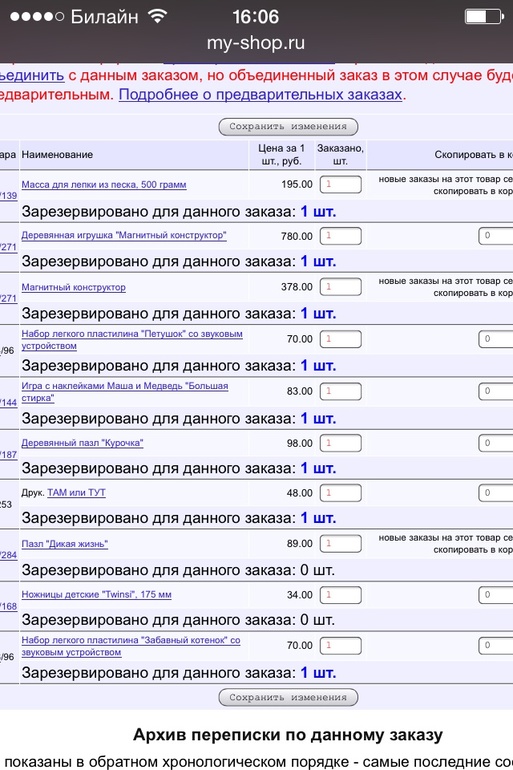Click the top 'Сохранить изменения' button
This screenshot has height=770, width=513.
(288, 127)
